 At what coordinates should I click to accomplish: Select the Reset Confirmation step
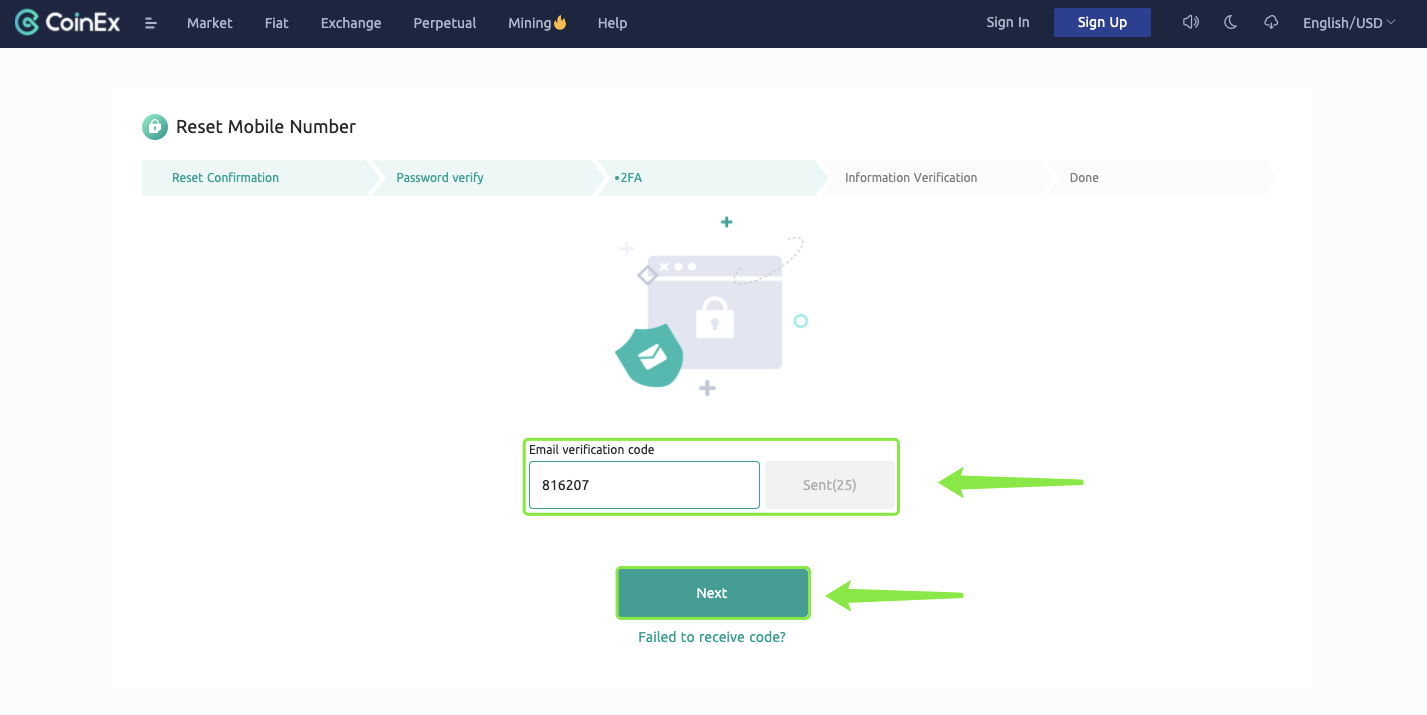(x=224, y=177)
